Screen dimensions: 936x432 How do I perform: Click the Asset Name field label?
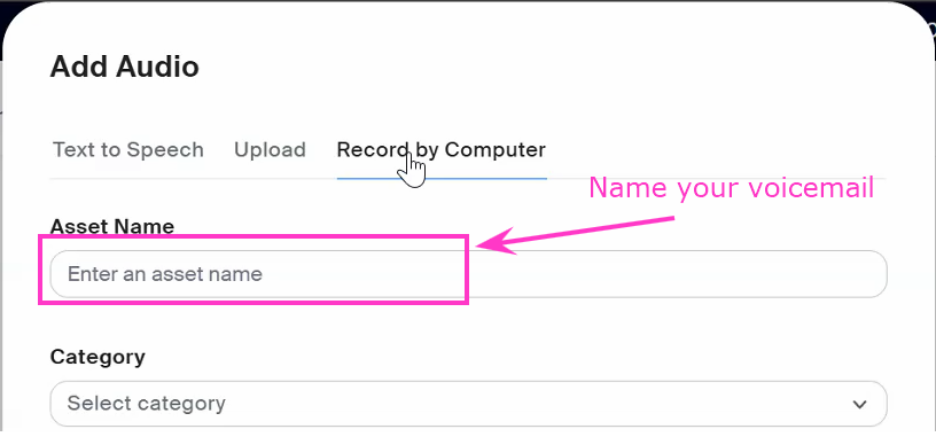[x=112, y=226]
